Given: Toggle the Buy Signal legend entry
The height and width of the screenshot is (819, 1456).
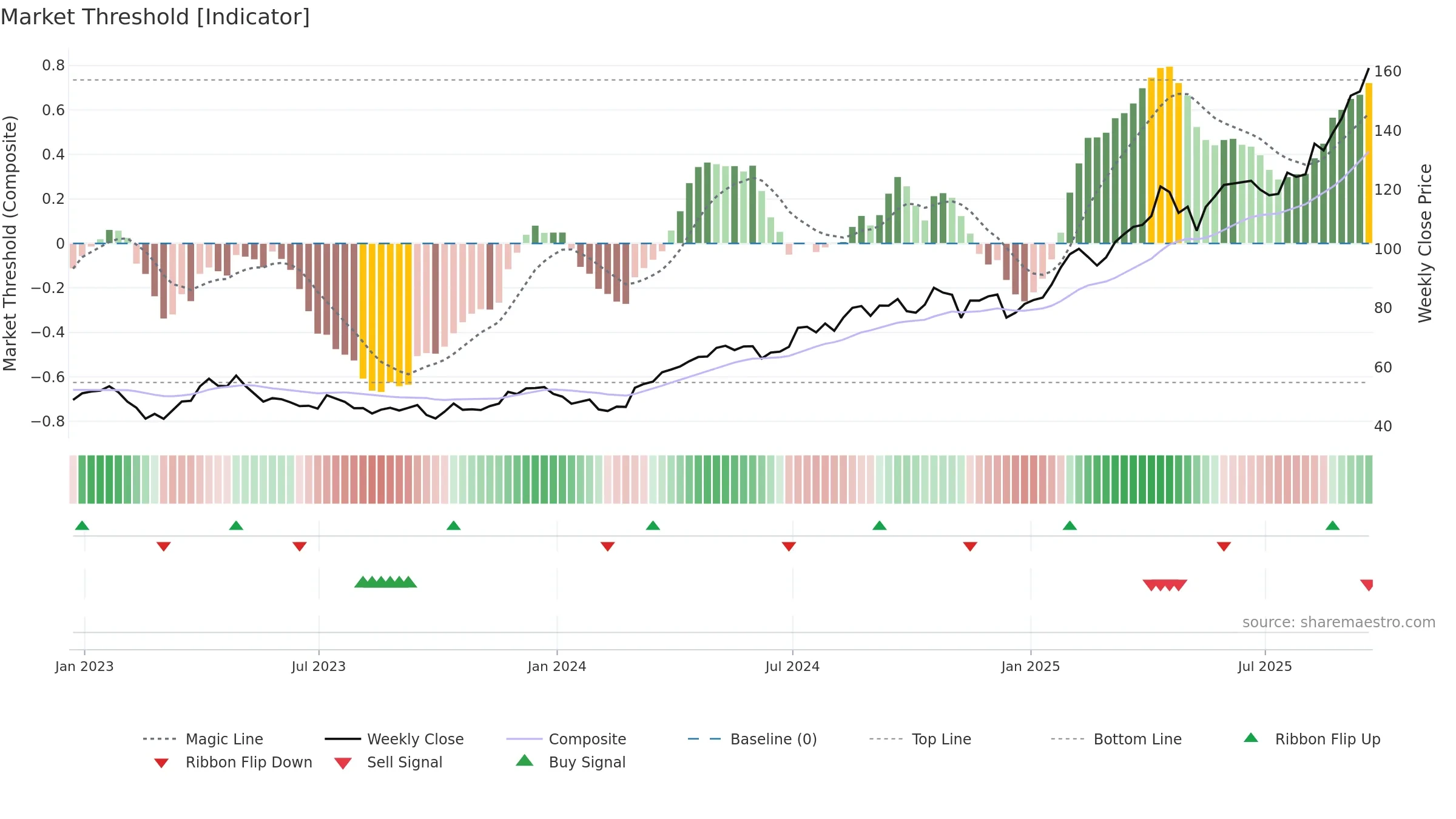Looking at the screenshot, I should (570, 762).
